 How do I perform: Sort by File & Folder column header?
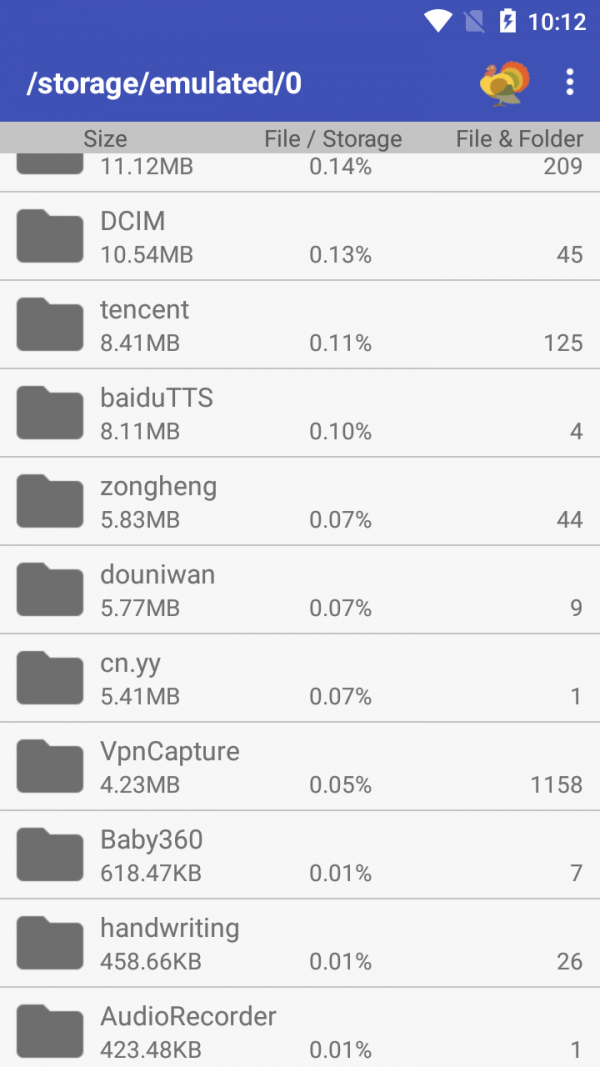coord(520,139)
